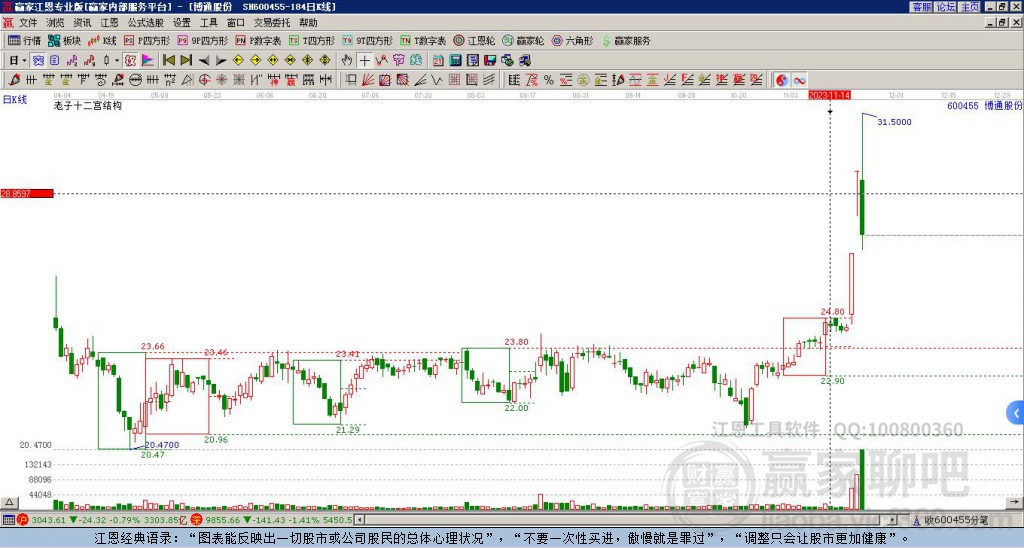
Task: Open the 设置 menu
Action: point(182,23)
